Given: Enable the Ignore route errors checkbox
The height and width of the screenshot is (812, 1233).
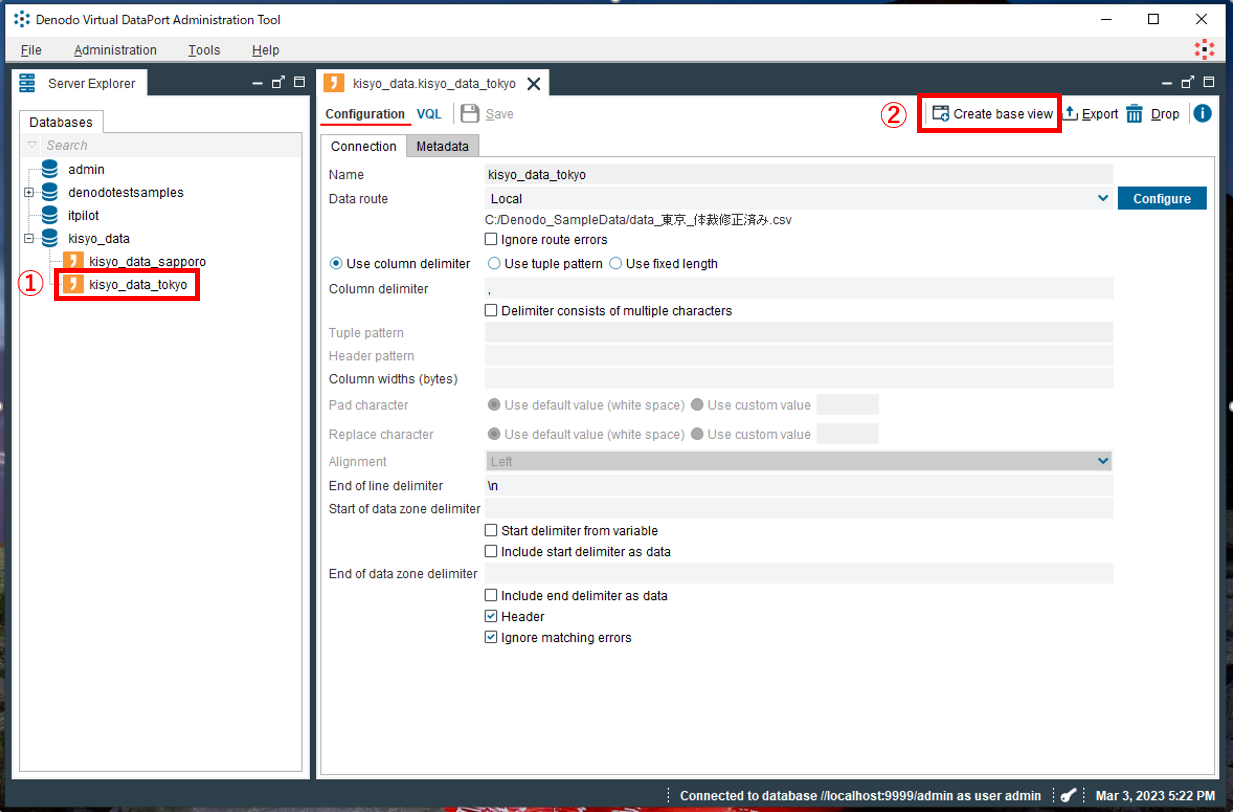Looking at the screenshot, I should pyautogui.click(x=490, y=239).
